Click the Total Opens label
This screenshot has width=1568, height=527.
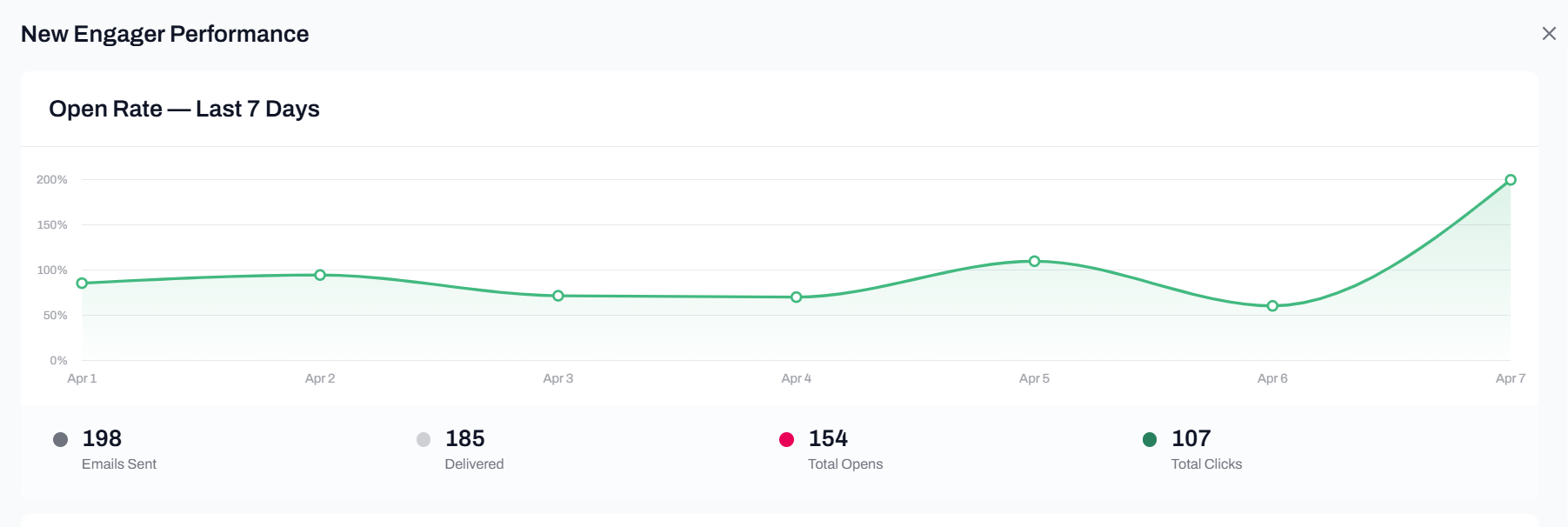point(845,464)
